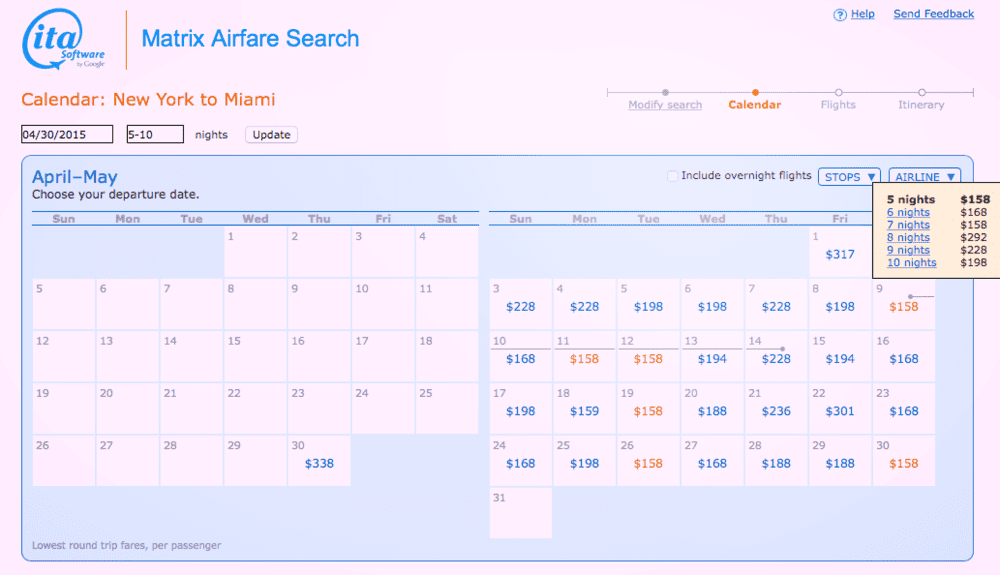
Task: Select May 10 fare $168
Action: (520, 359)
